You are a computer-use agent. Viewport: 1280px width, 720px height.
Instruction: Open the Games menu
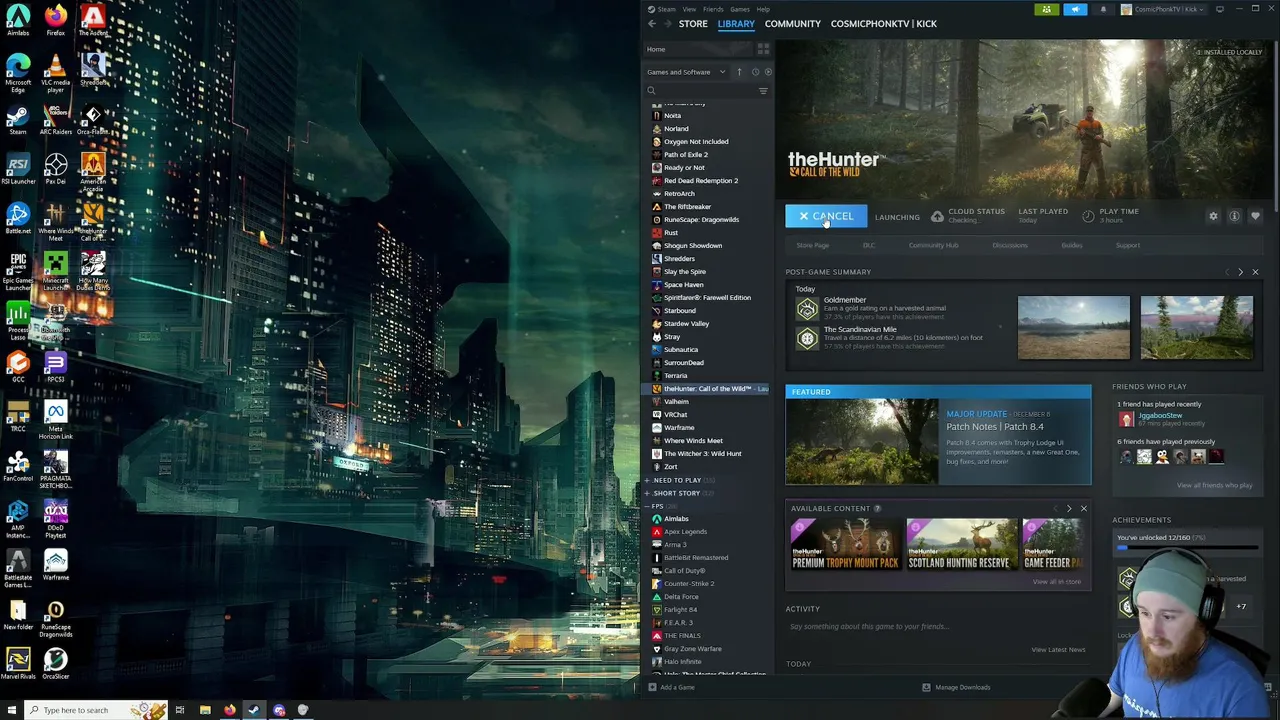point(740,9)
